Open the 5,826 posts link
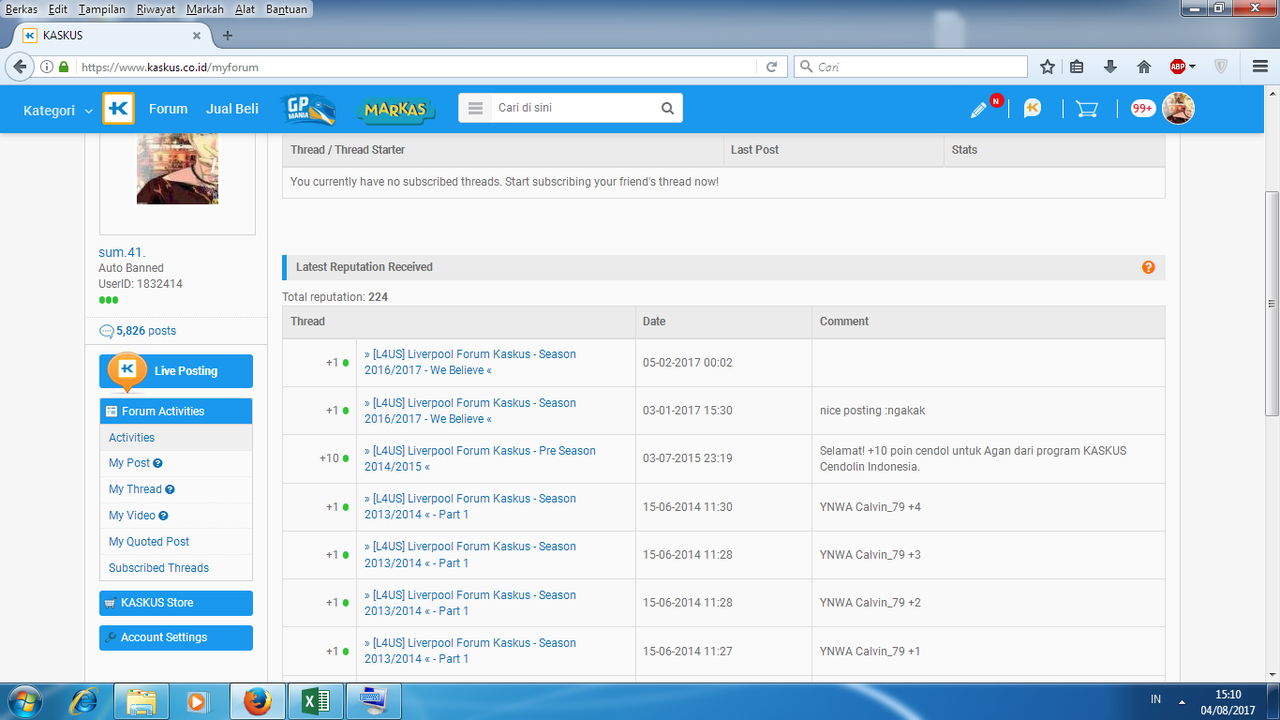1280x720 pixels. 145,331
